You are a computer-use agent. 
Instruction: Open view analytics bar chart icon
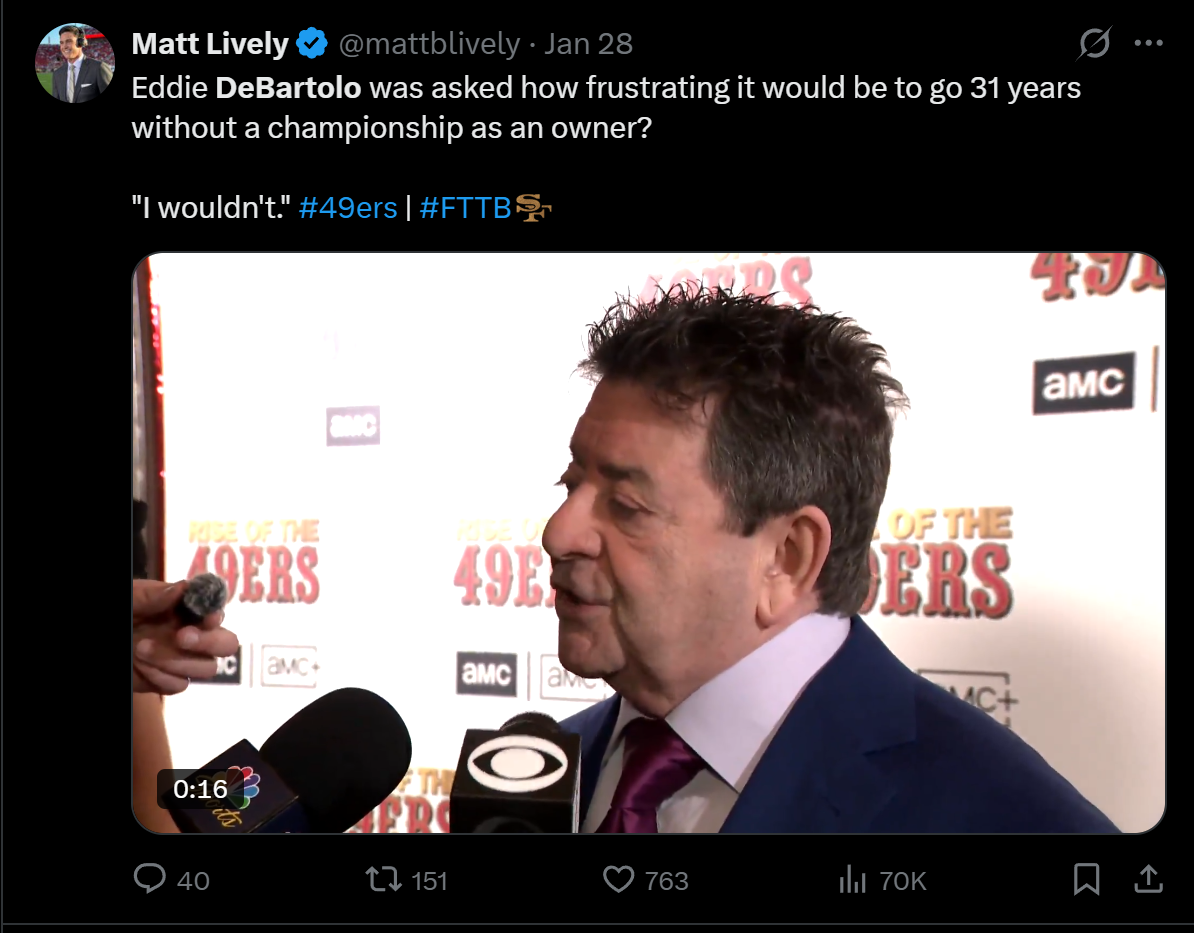click(853, 879)
